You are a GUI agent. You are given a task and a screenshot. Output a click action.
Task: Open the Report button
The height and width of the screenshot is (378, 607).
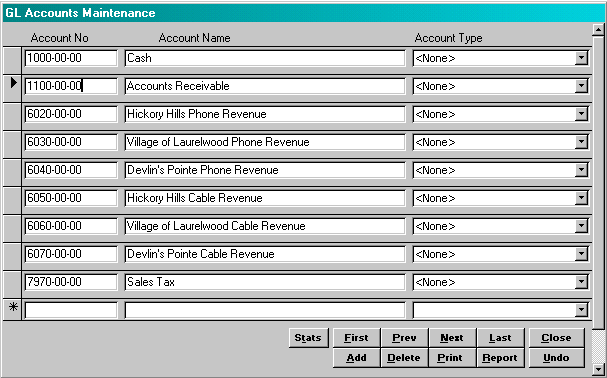(501, 358)
